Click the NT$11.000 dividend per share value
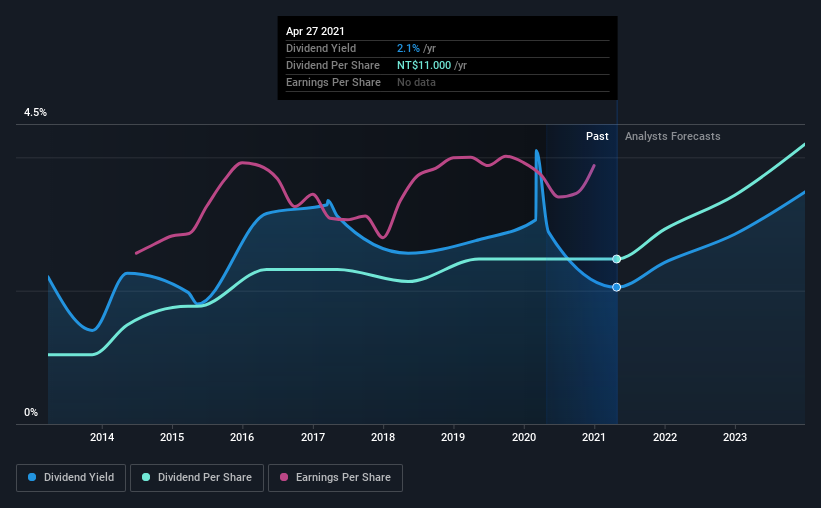The image size is (821, 508). pos(424,65)
